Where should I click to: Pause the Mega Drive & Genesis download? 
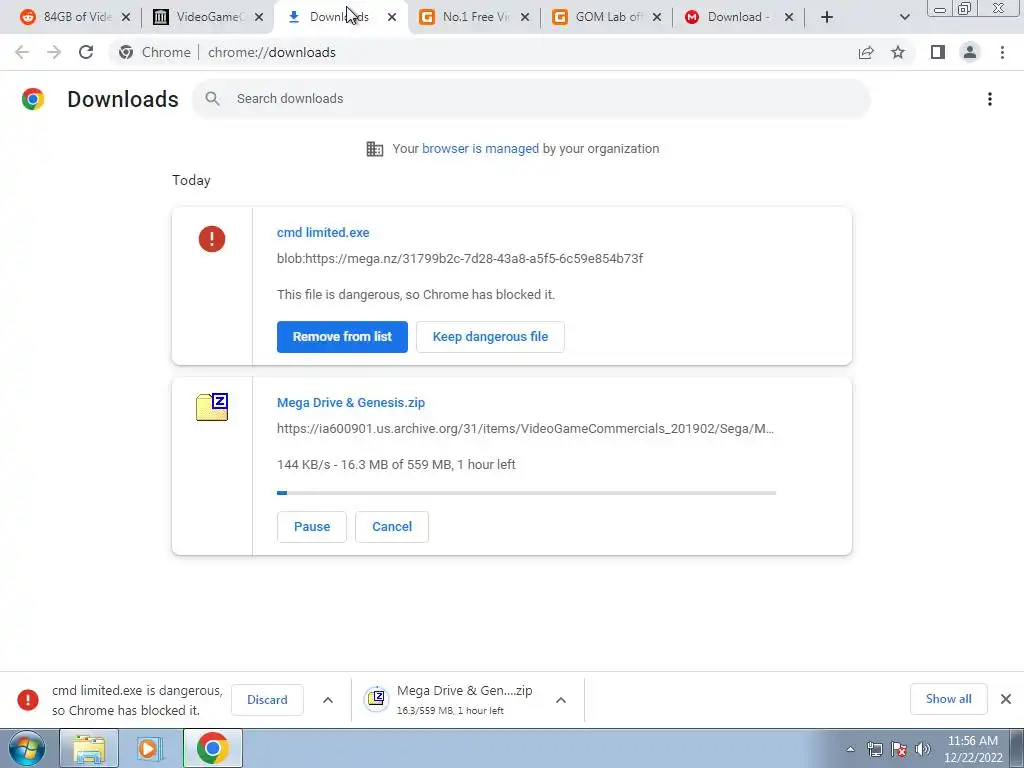point(312,527)
